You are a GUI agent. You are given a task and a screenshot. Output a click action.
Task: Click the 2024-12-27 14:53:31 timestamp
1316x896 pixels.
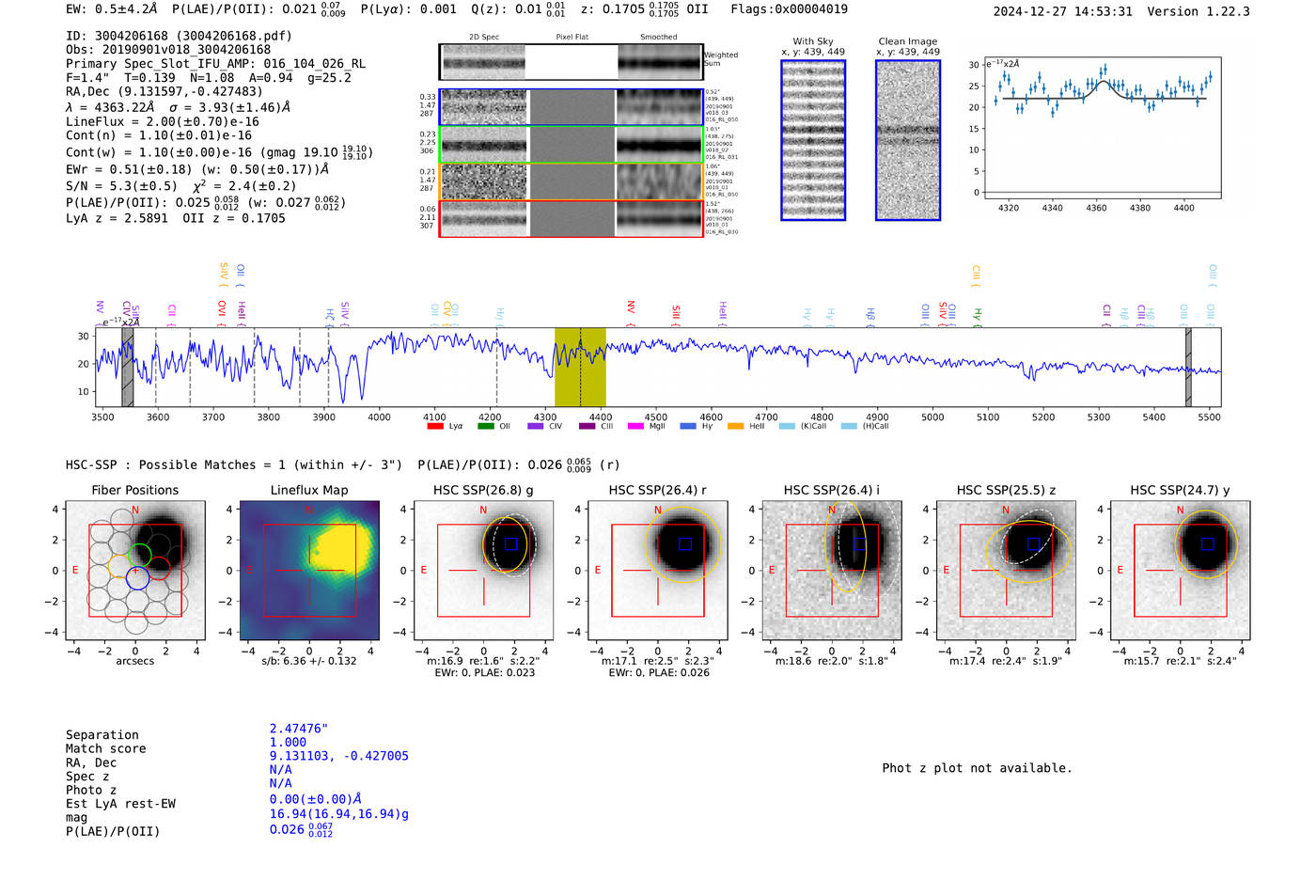click(x=1062, y=11)
